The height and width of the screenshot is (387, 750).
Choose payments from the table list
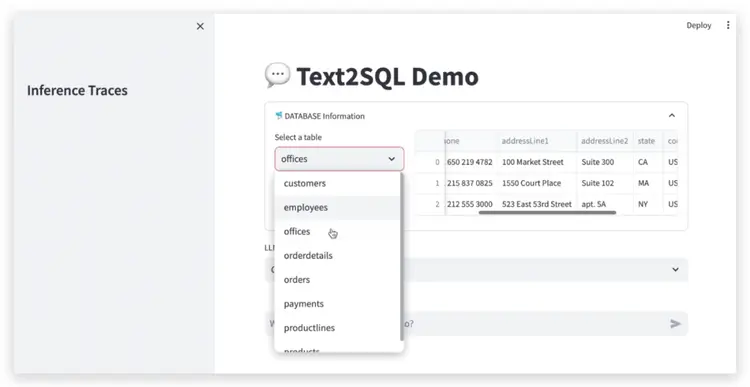point(337,304)
